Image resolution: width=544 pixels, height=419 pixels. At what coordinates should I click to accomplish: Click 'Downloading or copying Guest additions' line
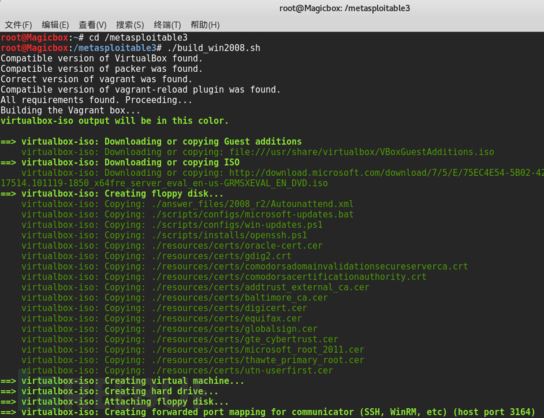151,142
